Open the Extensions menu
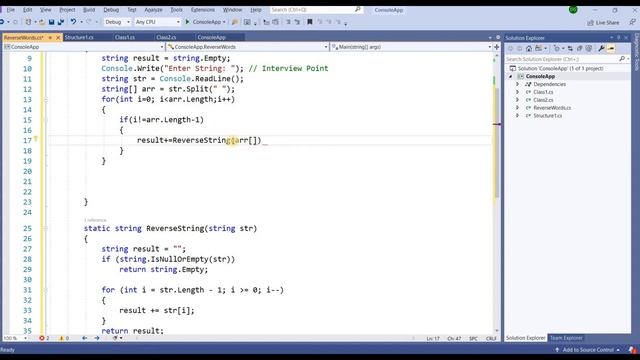This screenshot has height=360, width=640. pos(202,10)
